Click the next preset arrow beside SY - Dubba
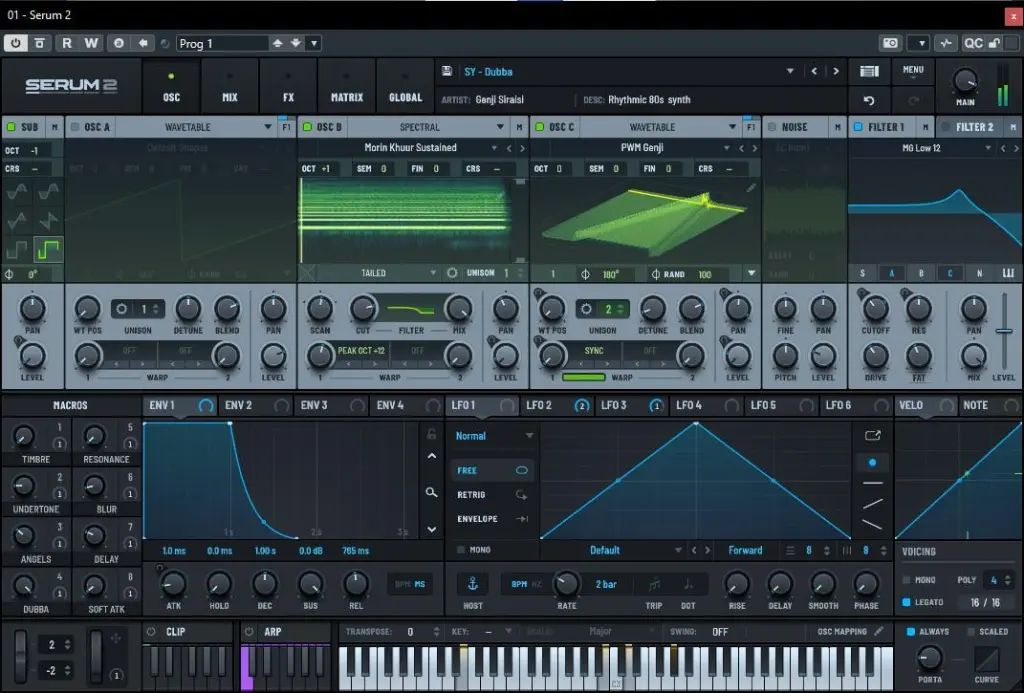Image resolution: width=1024 pixels, height=693 pixels. (836, 71)
